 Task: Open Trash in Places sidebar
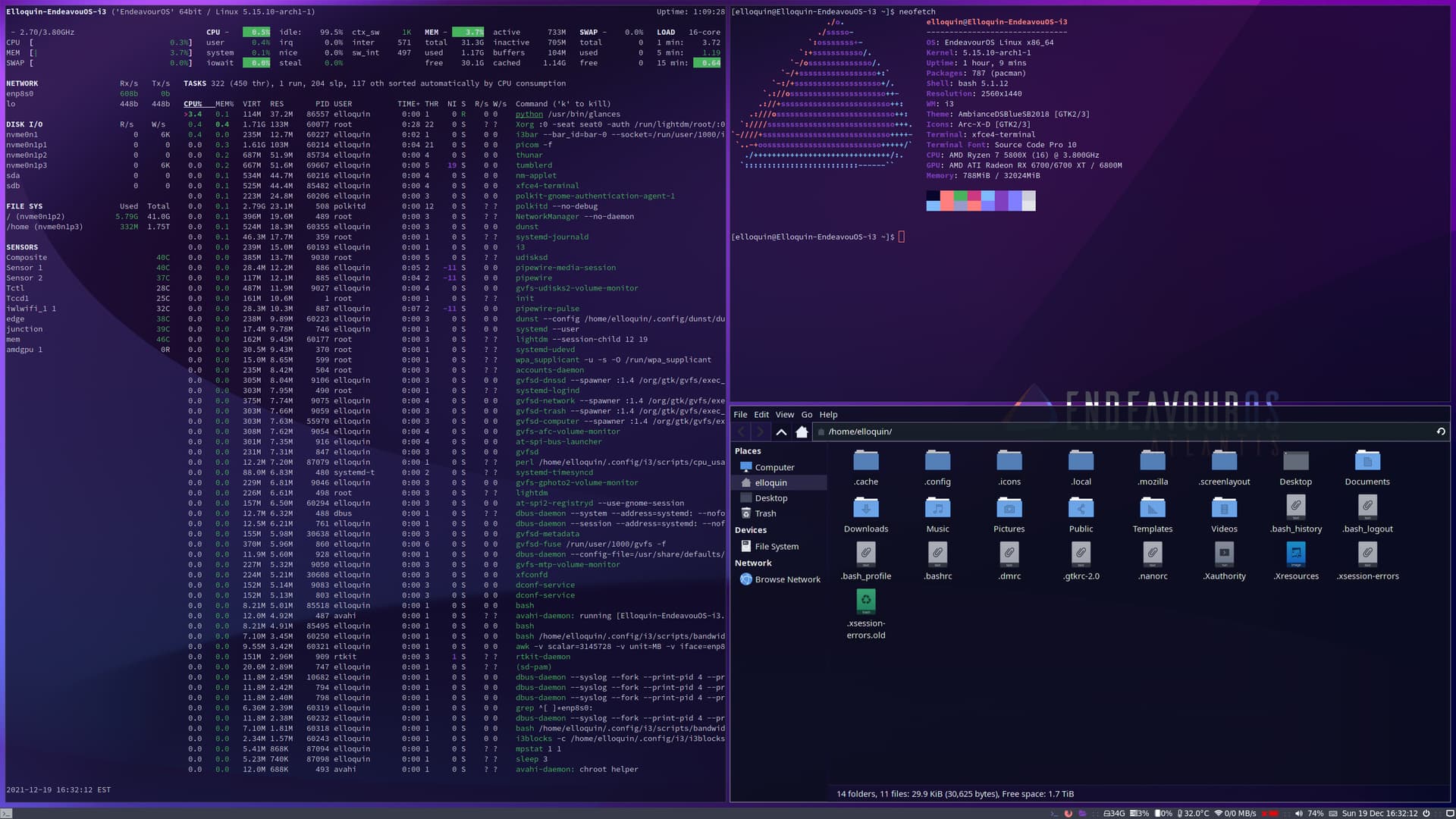pyautogui.click(x=780, y=513)
